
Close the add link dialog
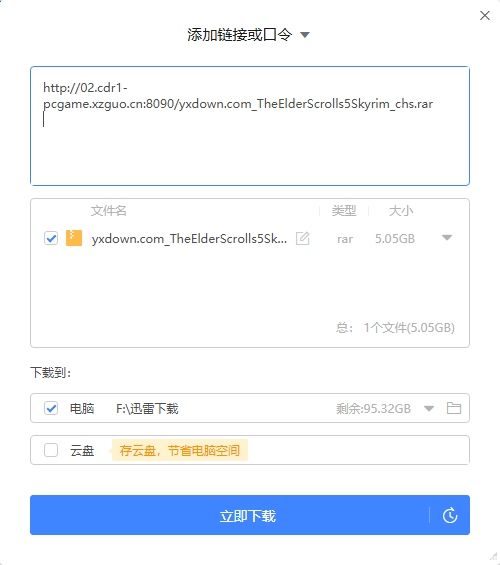485,15
